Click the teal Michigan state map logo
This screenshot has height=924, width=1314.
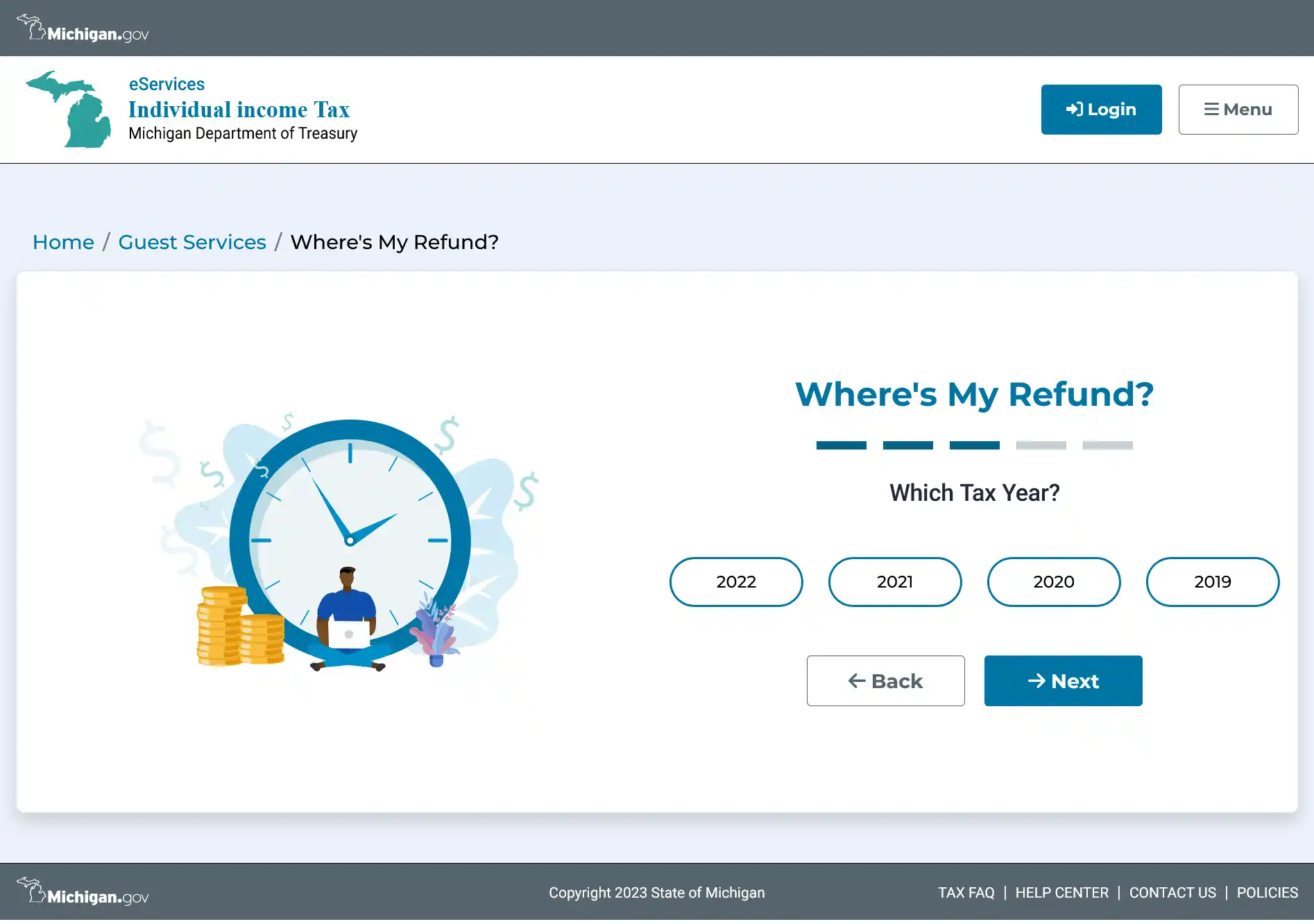coord(69,110)
